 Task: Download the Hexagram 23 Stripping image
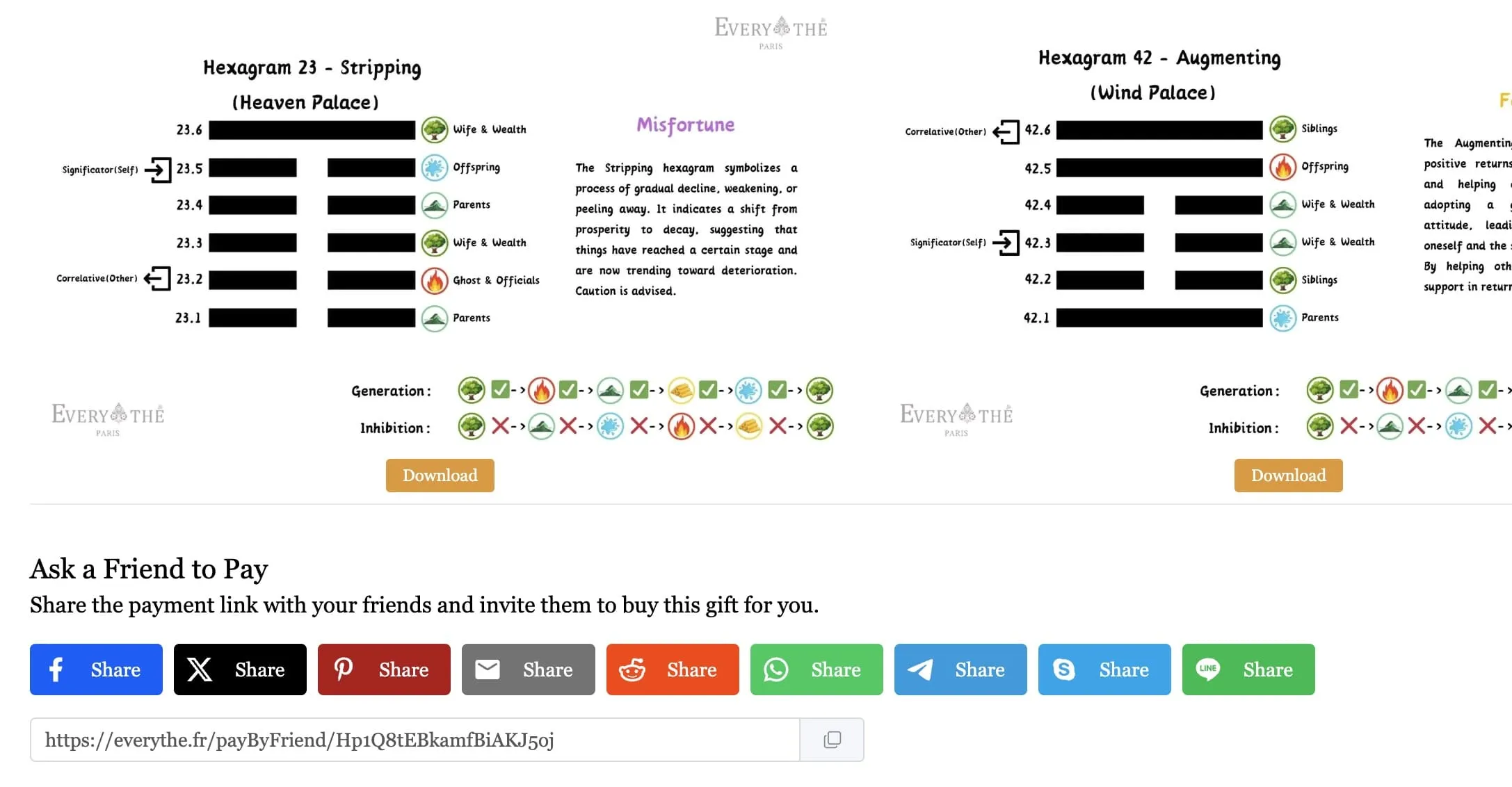[x=440, y=476]
